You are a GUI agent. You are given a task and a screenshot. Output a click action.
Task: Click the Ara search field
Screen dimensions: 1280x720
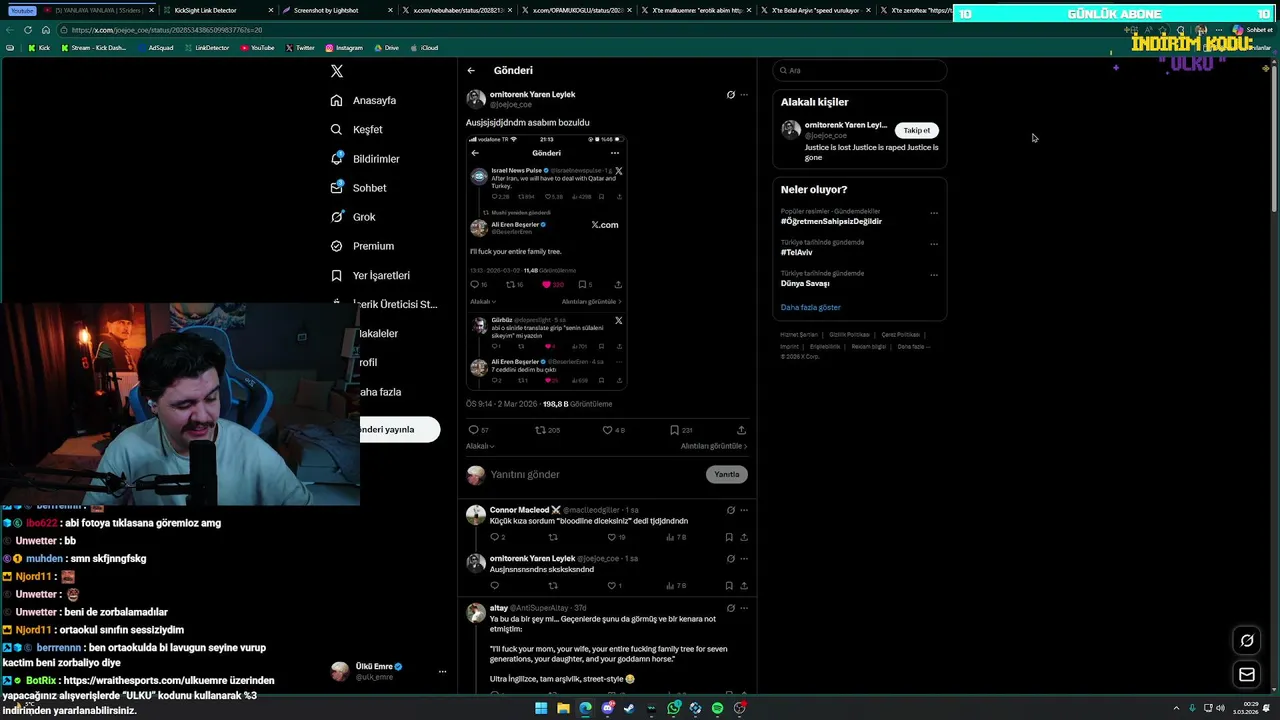coord(860,70)
